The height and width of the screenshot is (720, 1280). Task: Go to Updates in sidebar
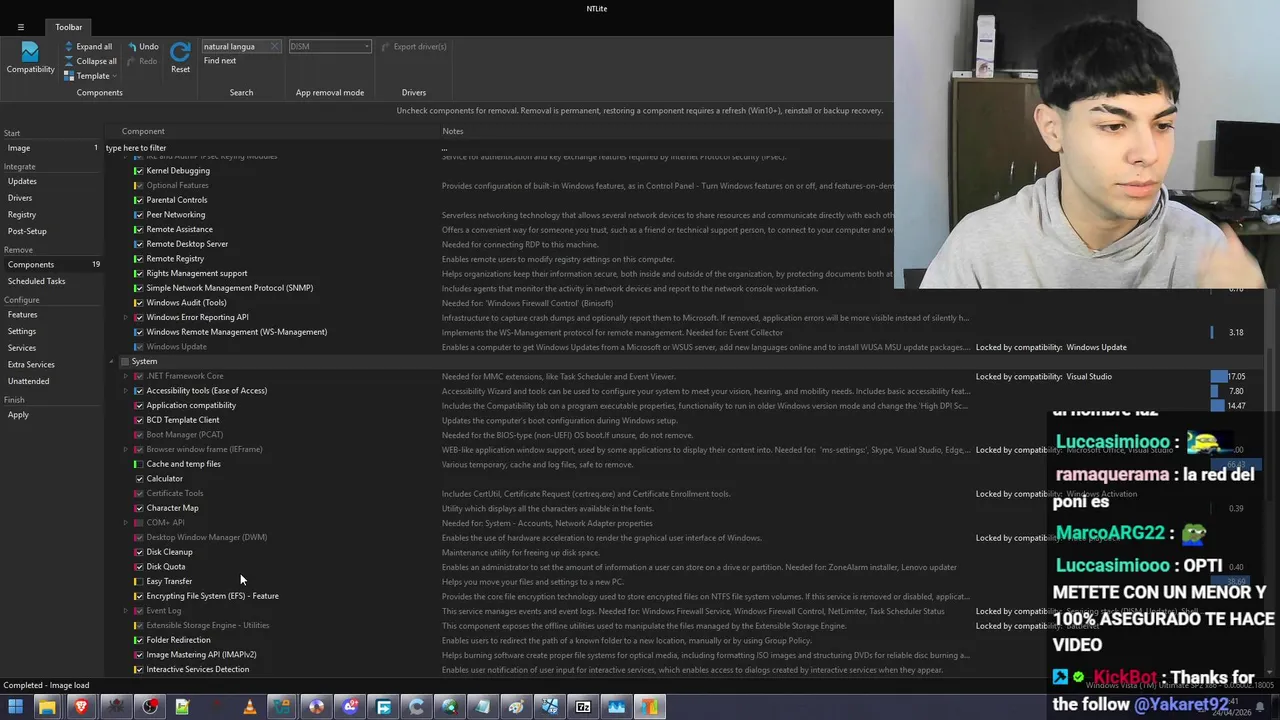click(22, 182)
